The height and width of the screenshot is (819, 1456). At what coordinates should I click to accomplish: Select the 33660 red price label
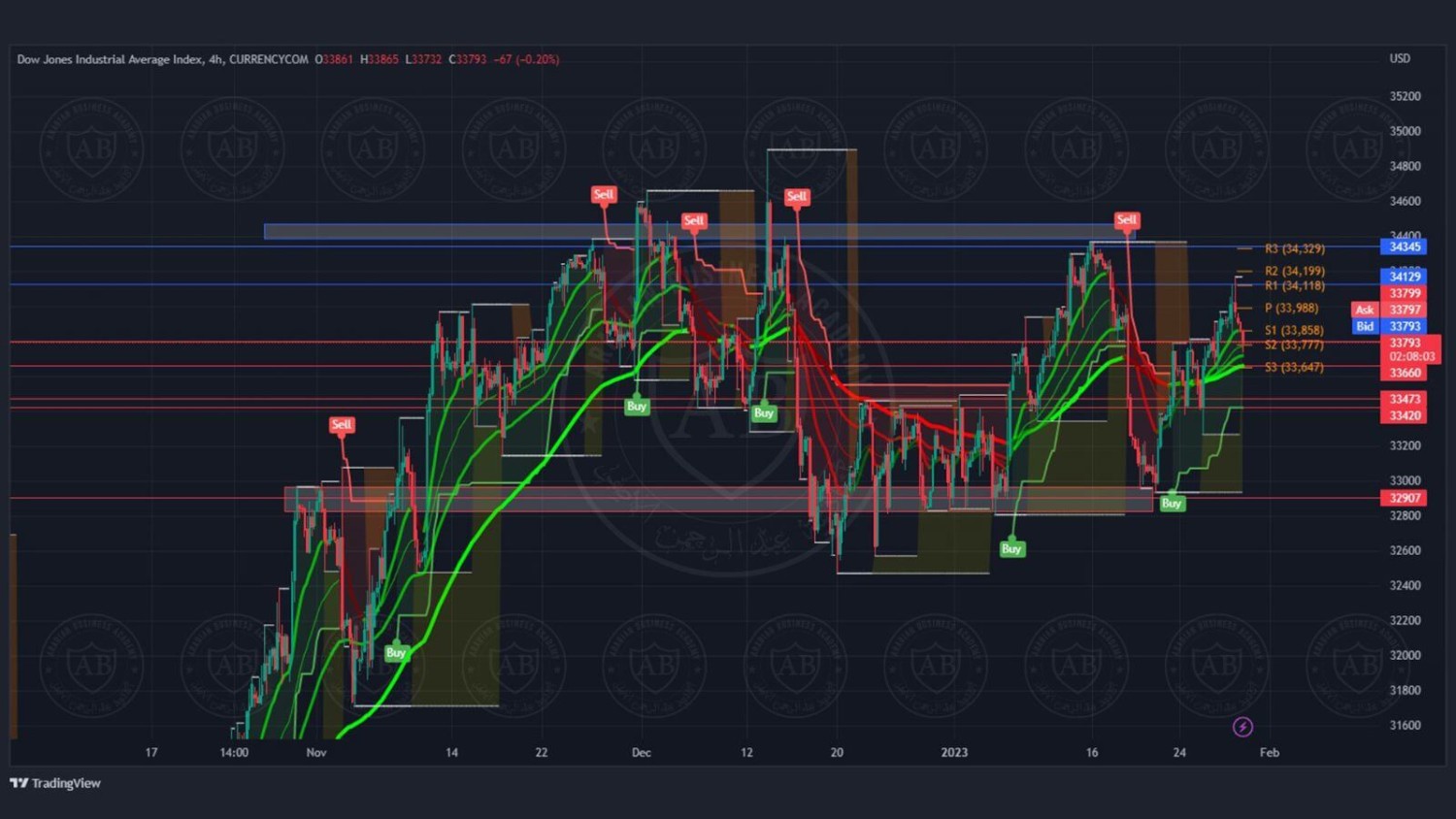tap(1405, 373)
